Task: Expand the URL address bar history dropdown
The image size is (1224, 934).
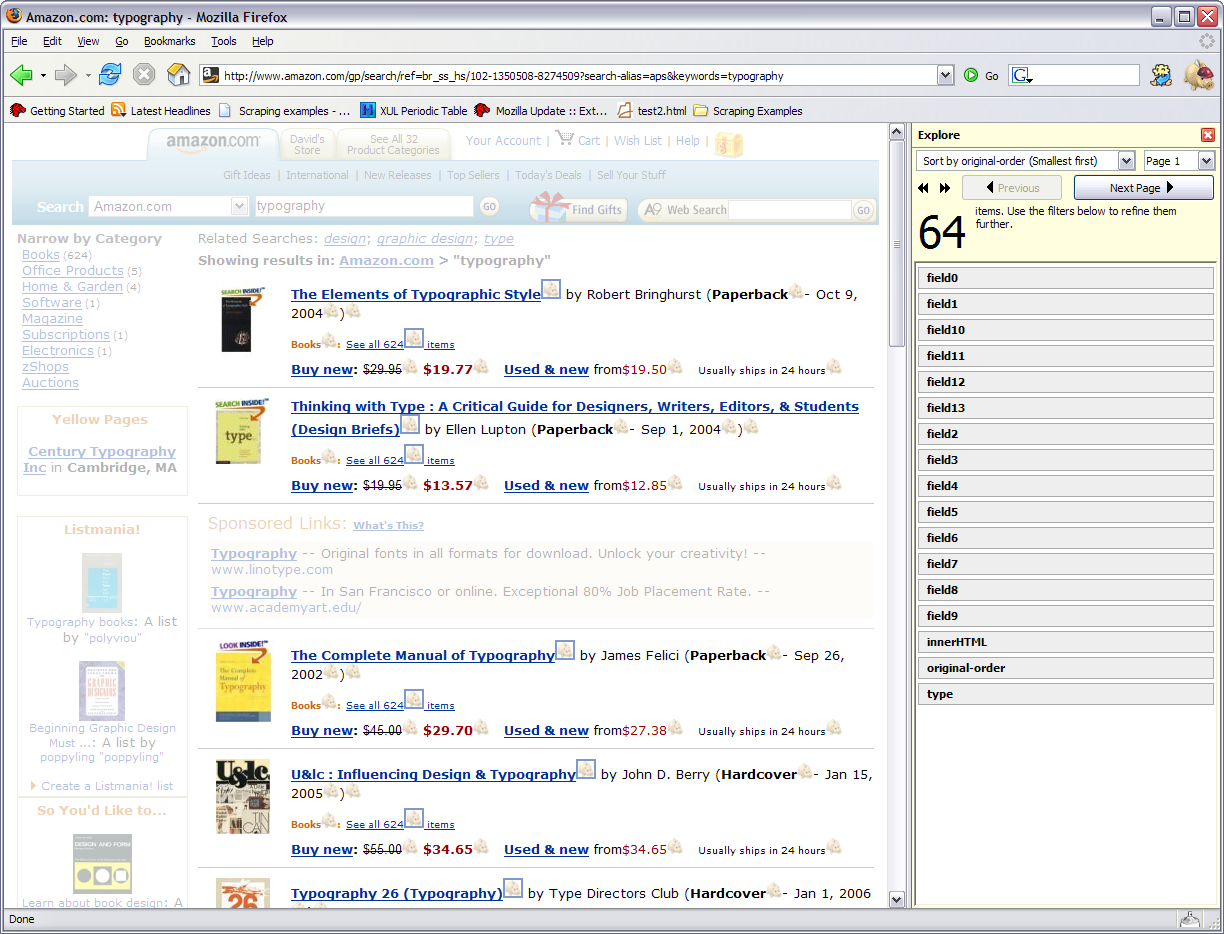Action: point(945,75)
